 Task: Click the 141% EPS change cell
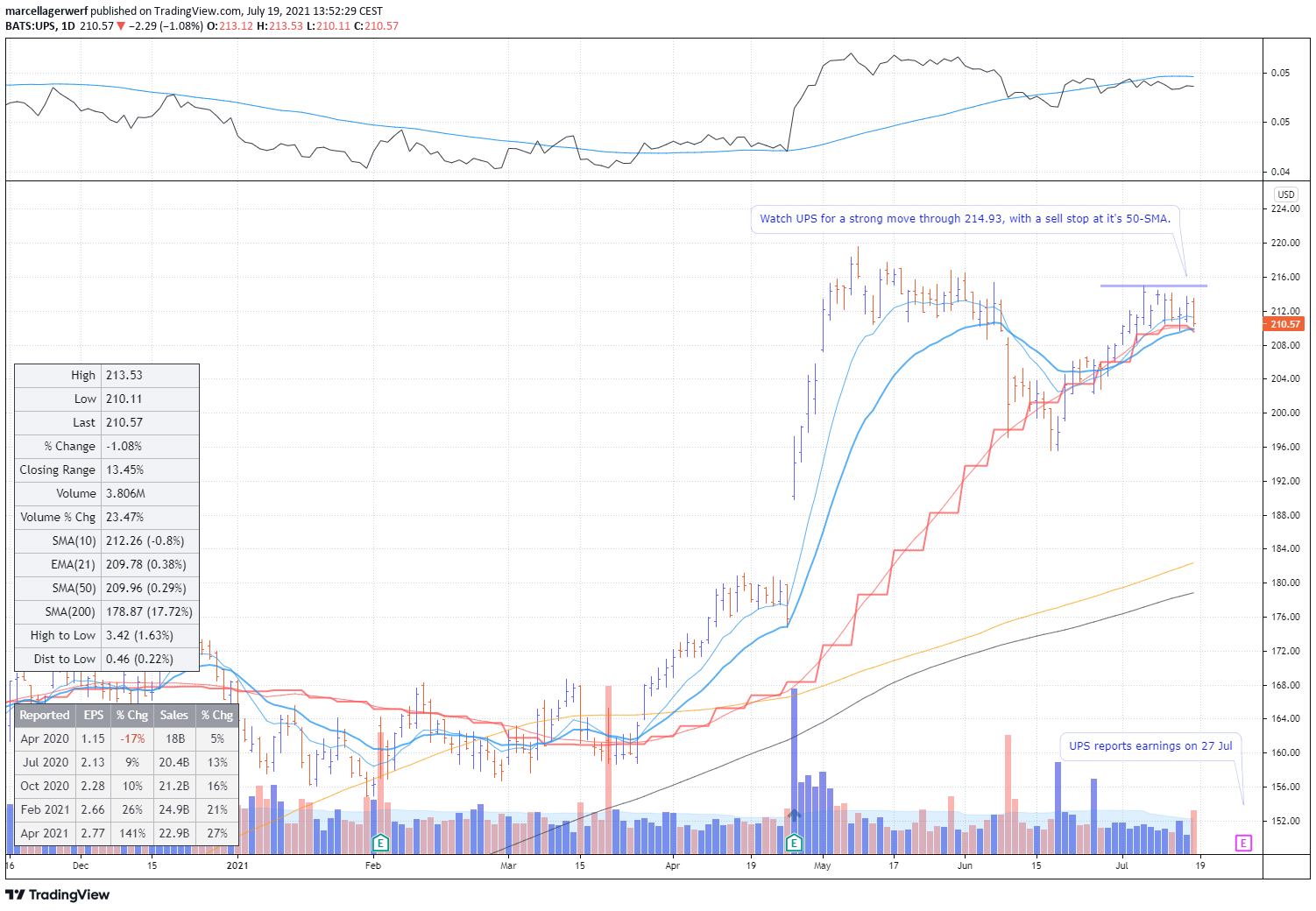pyautogui.click(x=132, y=833)
